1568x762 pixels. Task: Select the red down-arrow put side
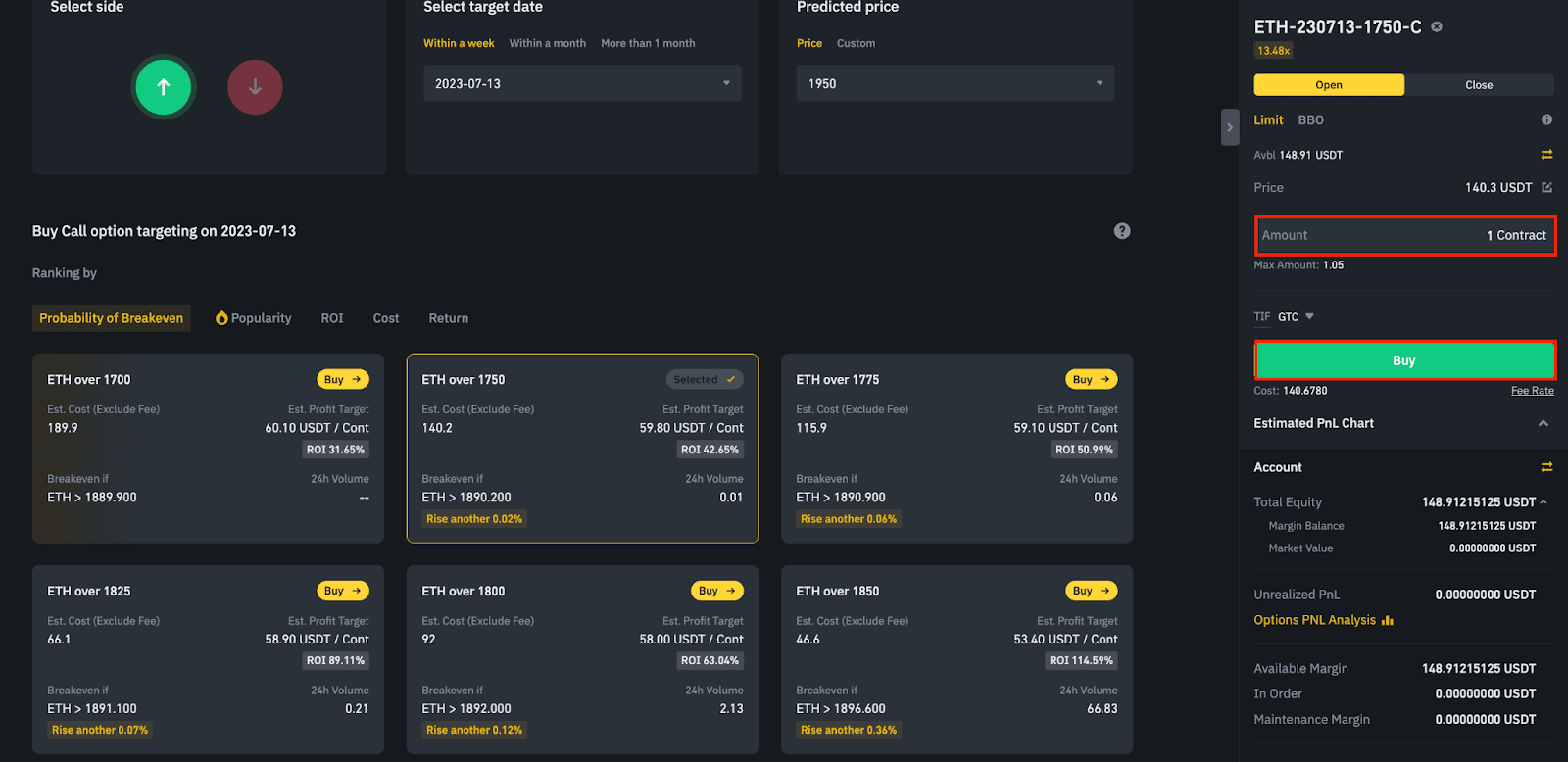255,87
